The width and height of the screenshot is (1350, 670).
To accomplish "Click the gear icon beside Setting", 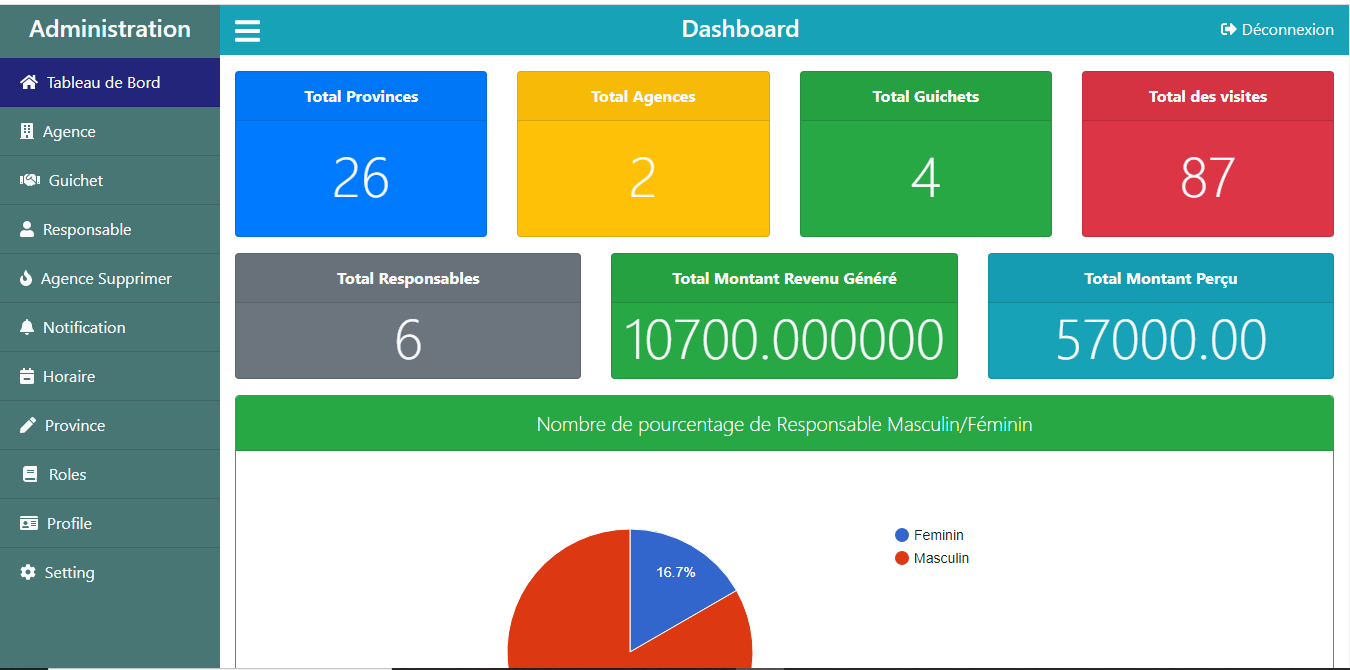I will pos(28,572).
